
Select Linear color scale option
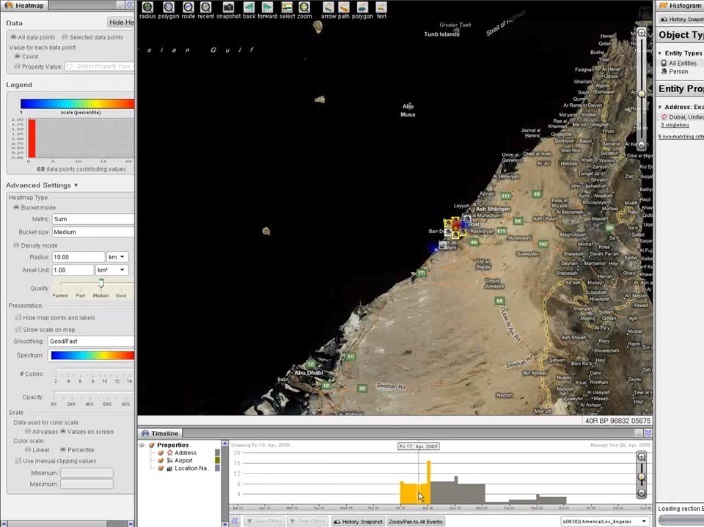click(x=28, y=449)
